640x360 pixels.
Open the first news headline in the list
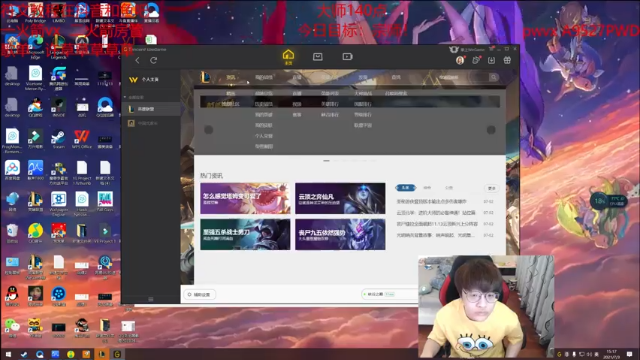tap(431, 202)
